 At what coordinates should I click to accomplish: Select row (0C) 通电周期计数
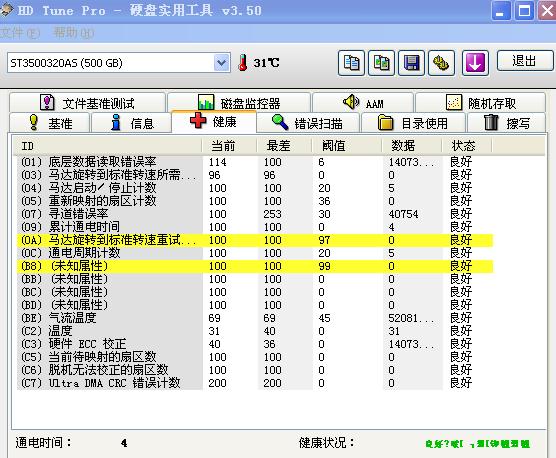[255, 253]
